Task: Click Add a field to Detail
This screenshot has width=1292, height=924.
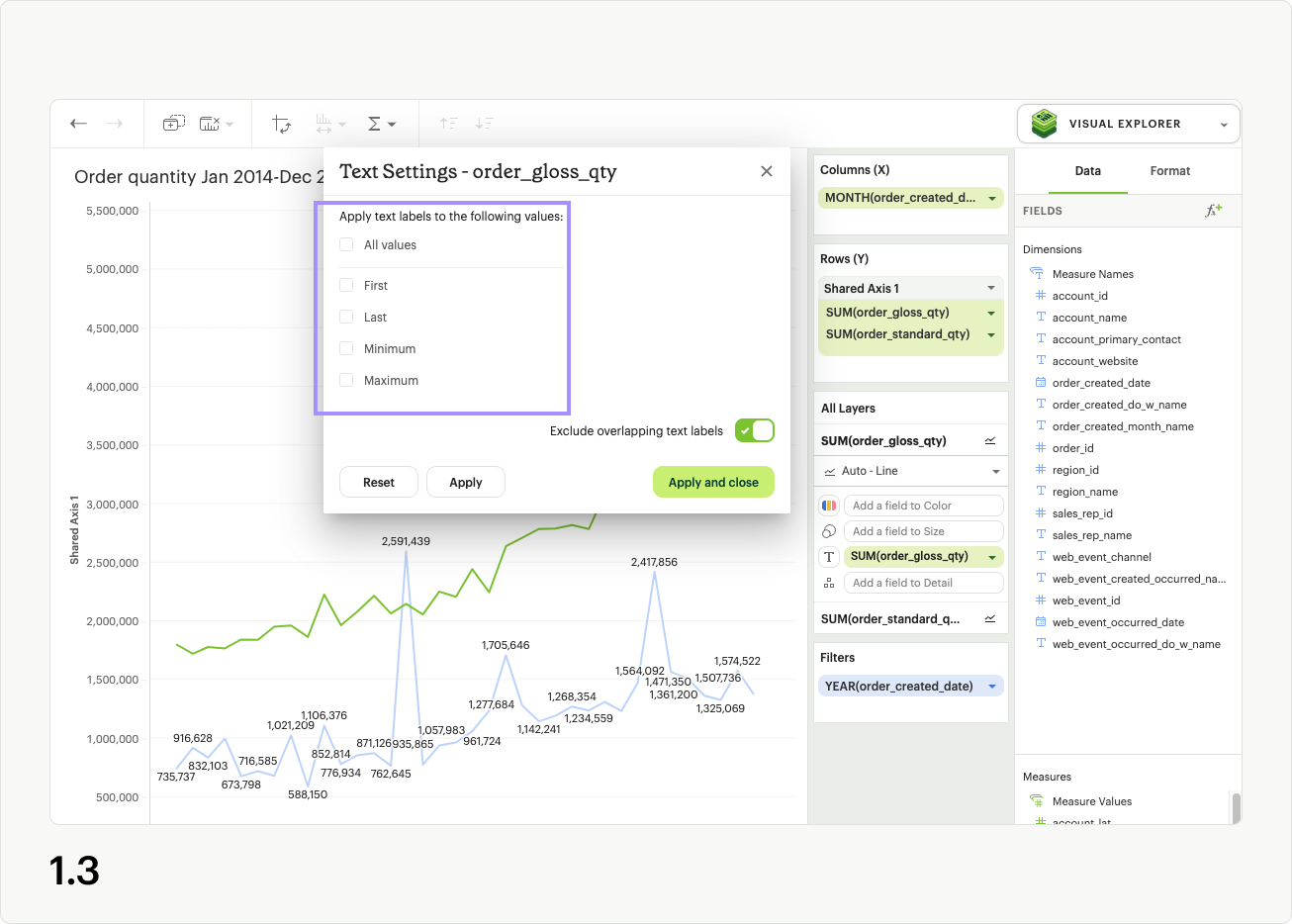Action: [x=924, y=583]
